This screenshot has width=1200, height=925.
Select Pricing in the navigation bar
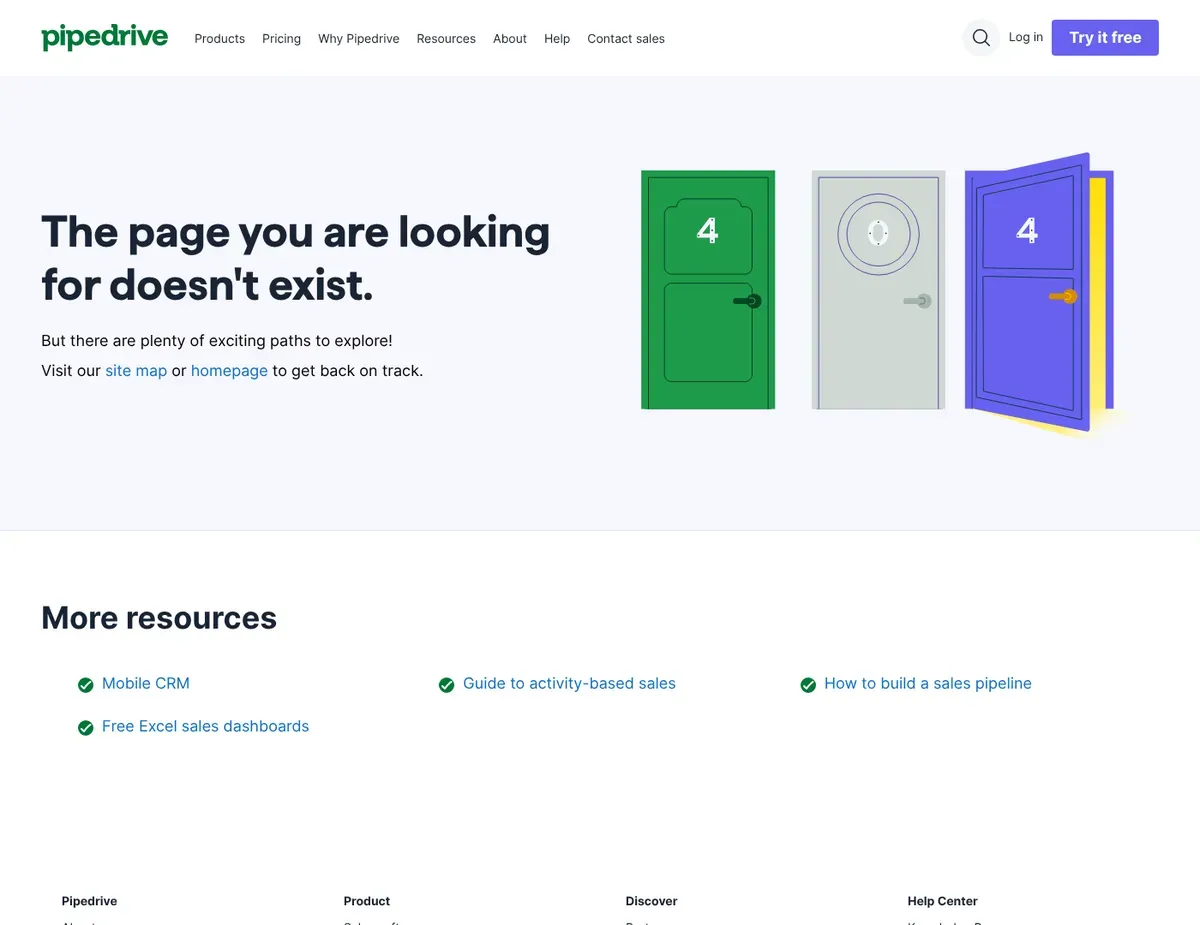[281, 39]
